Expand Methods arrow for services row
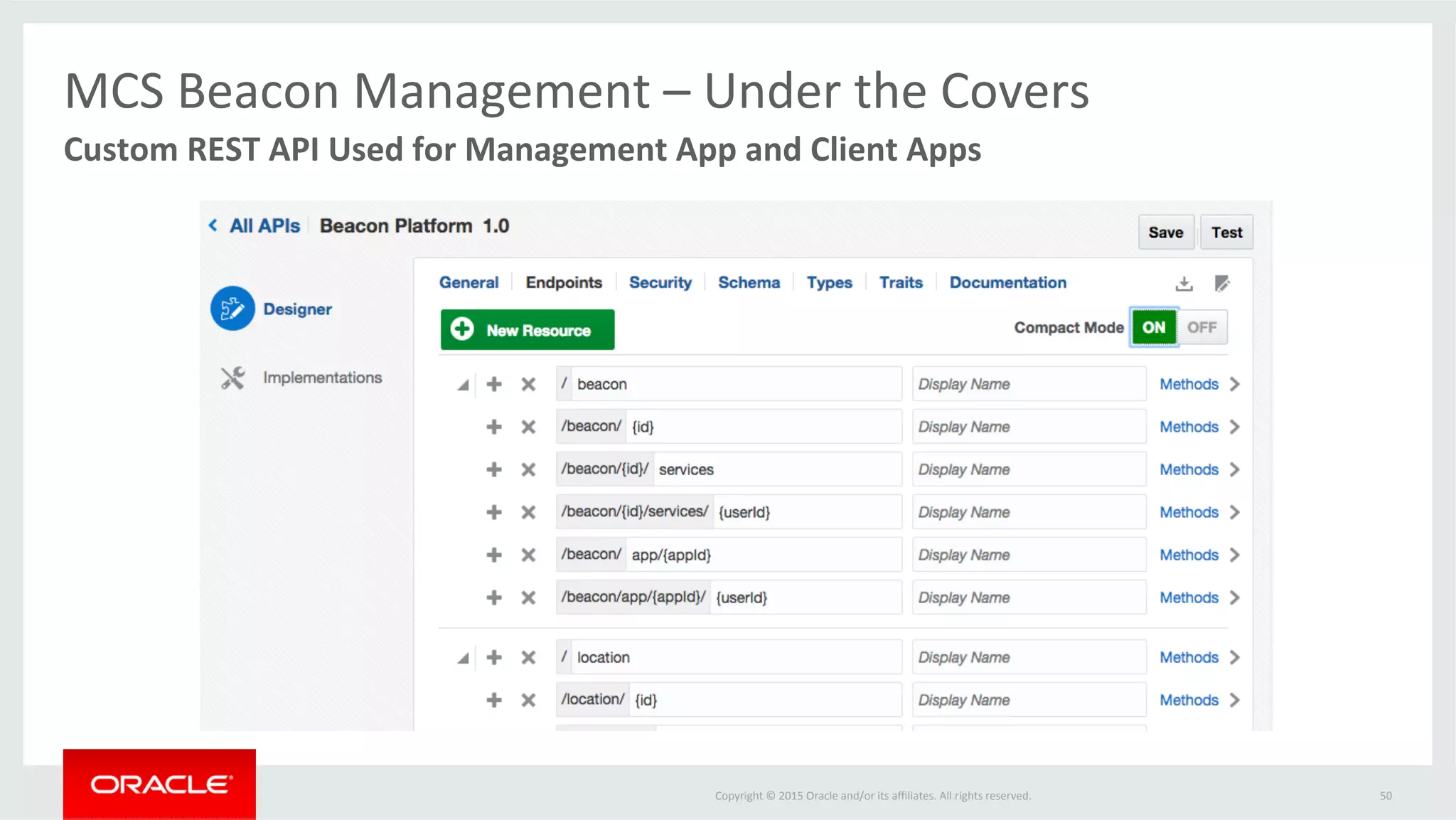 1235,469
